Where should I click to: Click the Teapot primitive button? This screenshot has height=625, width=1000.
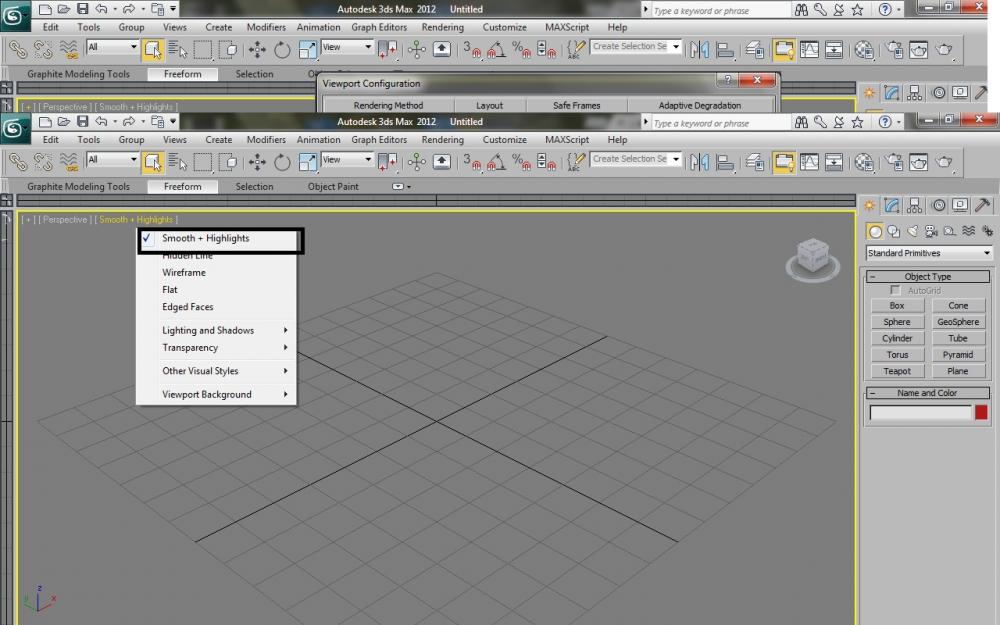click(x=897, y=371)
